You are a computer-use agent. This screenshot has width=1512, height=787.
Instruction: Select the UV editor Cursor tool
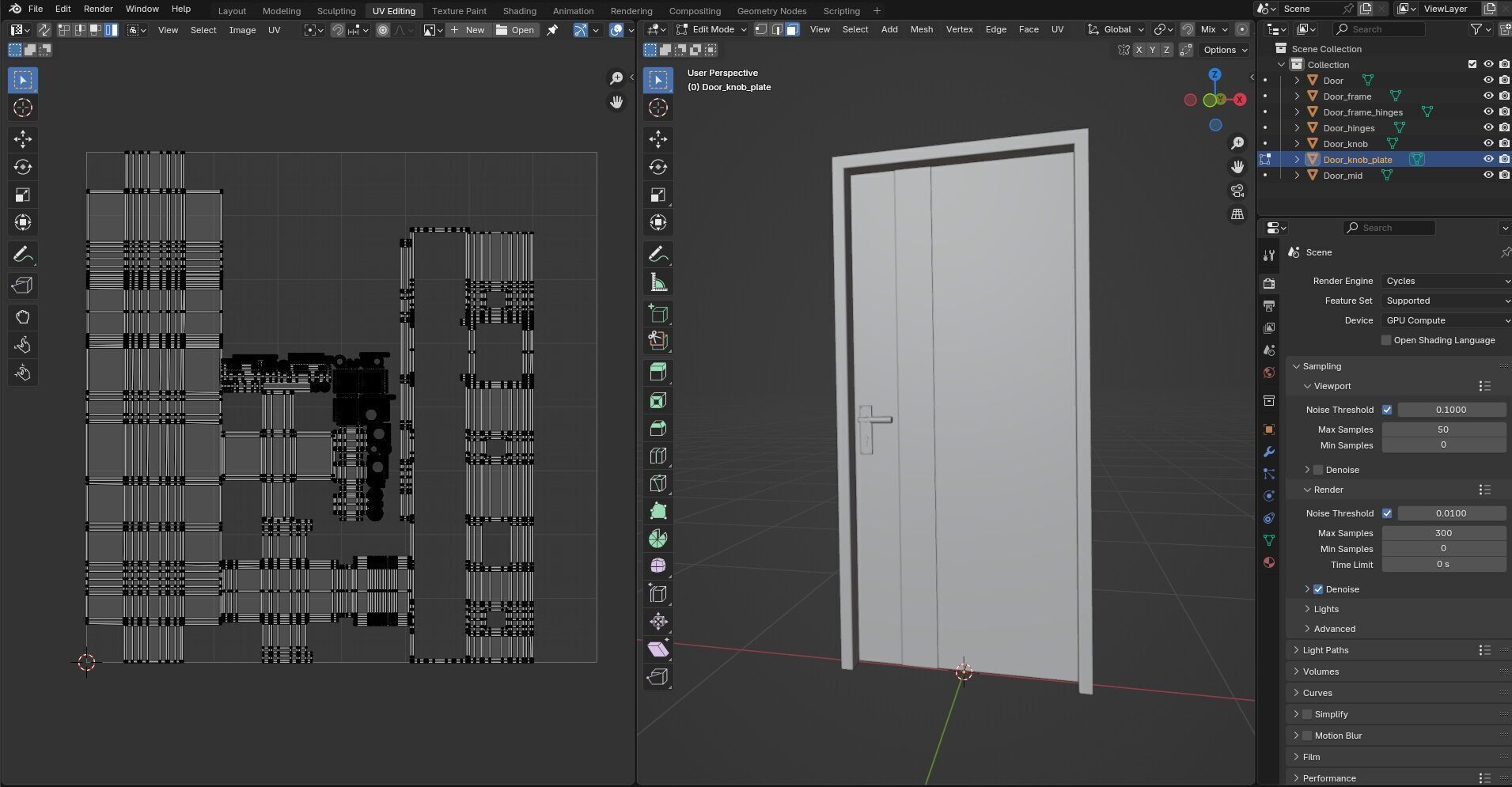(23, 108)
